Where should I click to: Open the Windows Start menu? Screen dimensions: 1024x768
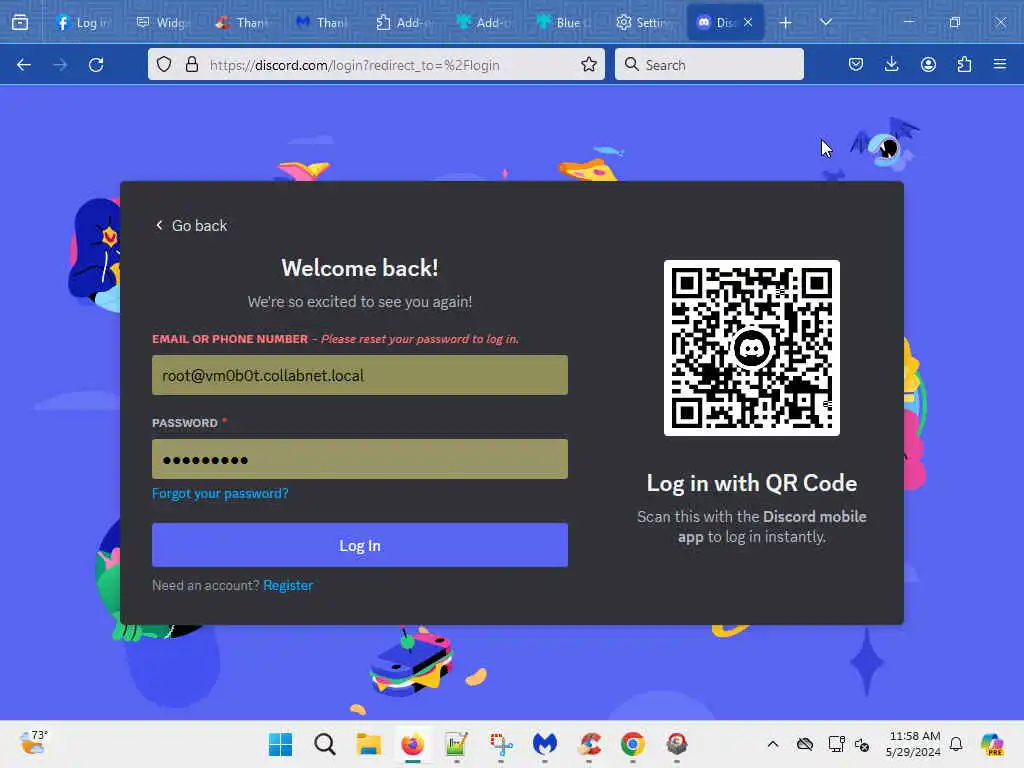click(281, 744)
